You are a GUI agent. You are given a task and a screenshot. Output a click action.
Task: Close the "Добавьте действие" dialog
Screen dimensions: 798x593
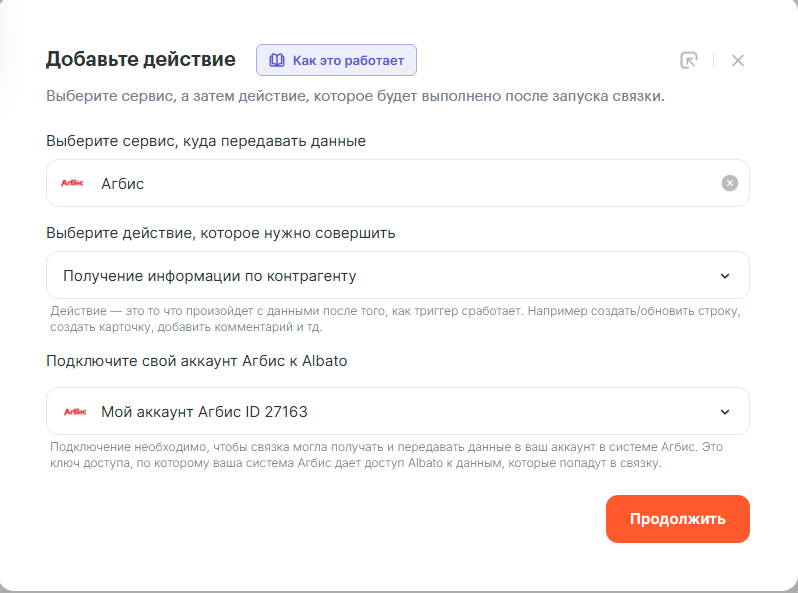[x=738, y=60]
